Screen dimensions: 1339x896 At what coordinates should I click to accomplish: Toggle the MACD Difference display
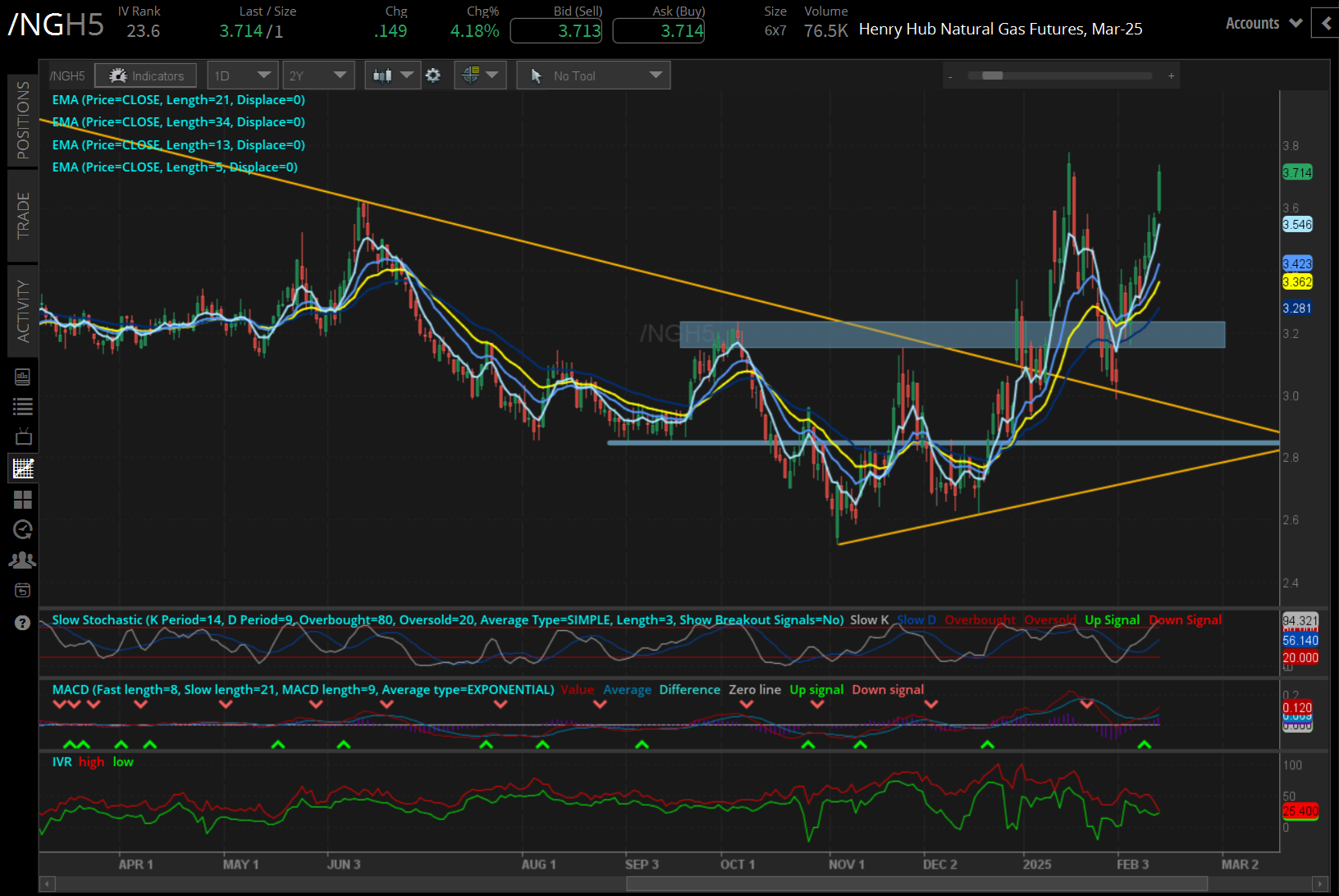pyautogui.click(x=689, y=690)
